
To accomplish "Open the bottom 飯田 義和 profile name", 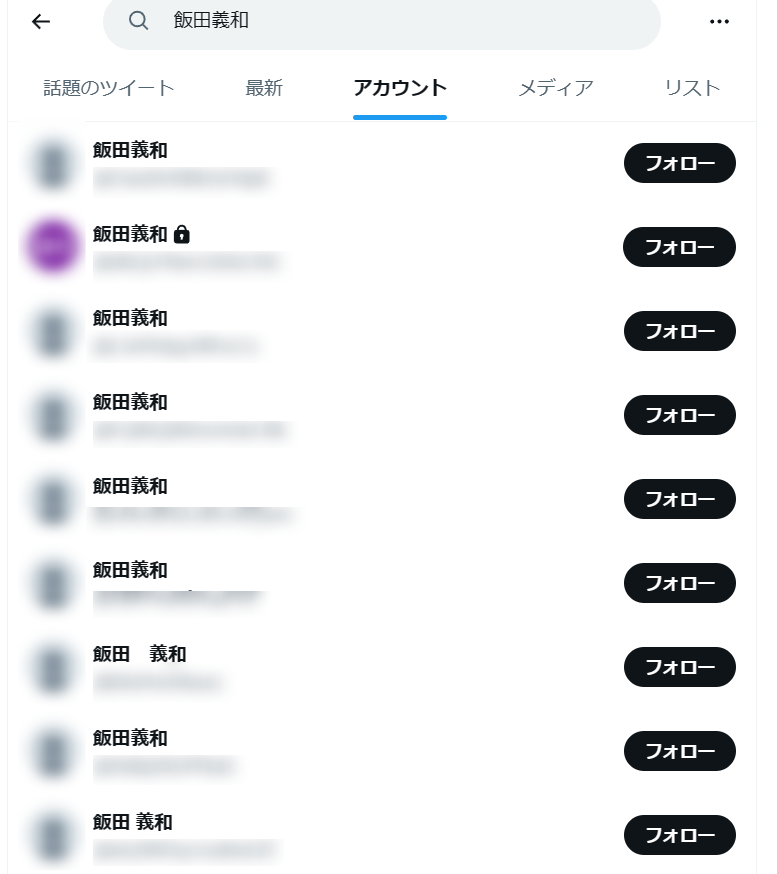I will coord(133,822).
